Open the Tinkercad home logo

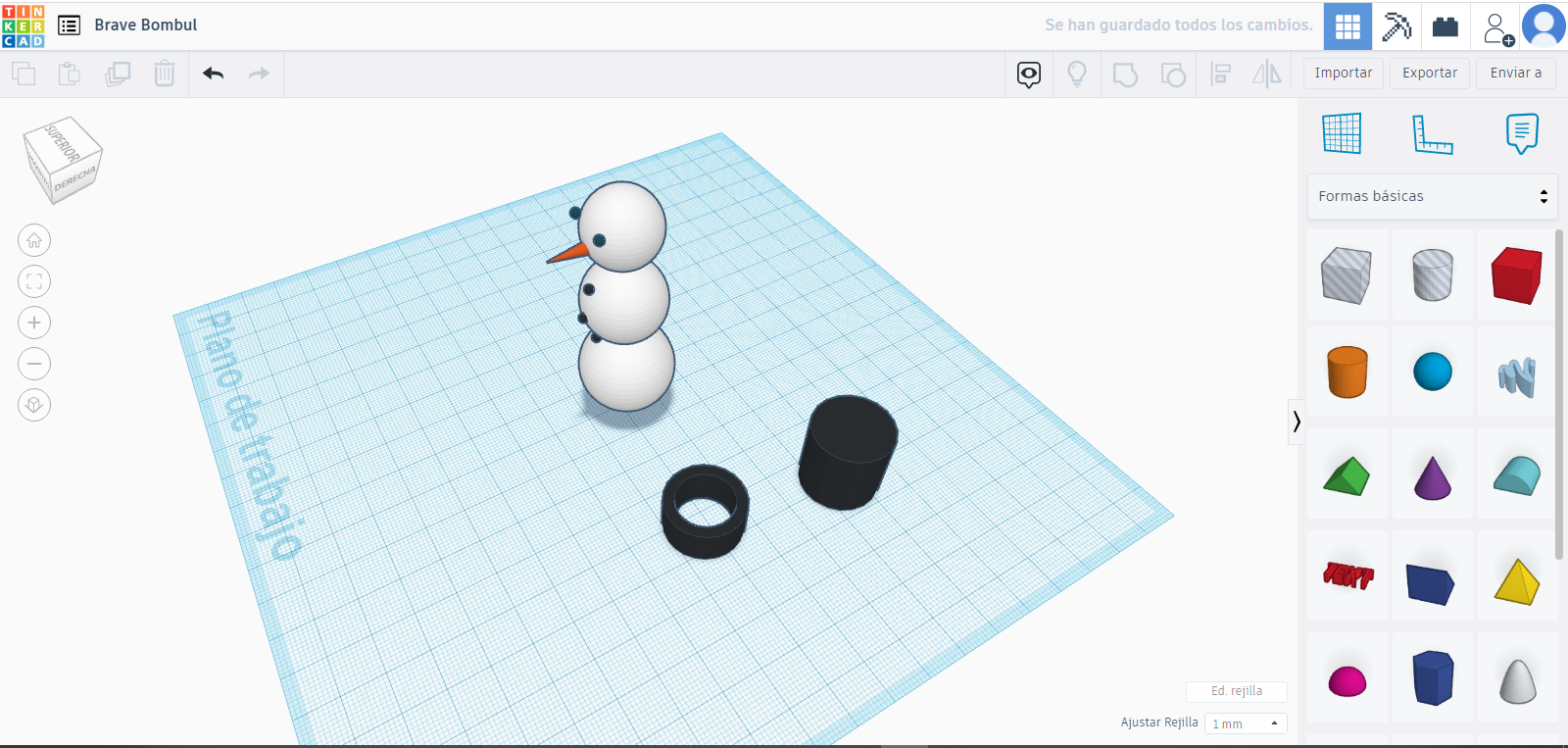coord(24,25)
